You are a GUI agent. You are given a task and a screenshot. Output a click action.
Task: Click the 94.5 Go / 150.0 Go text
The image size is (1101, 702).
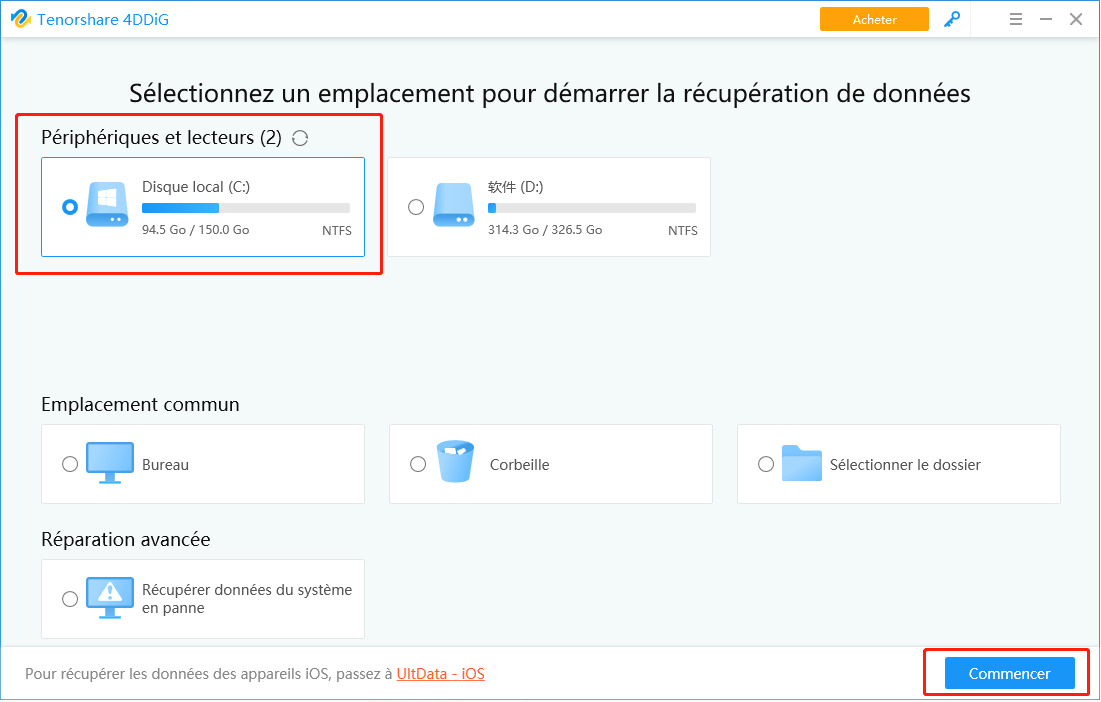(195, 230)
